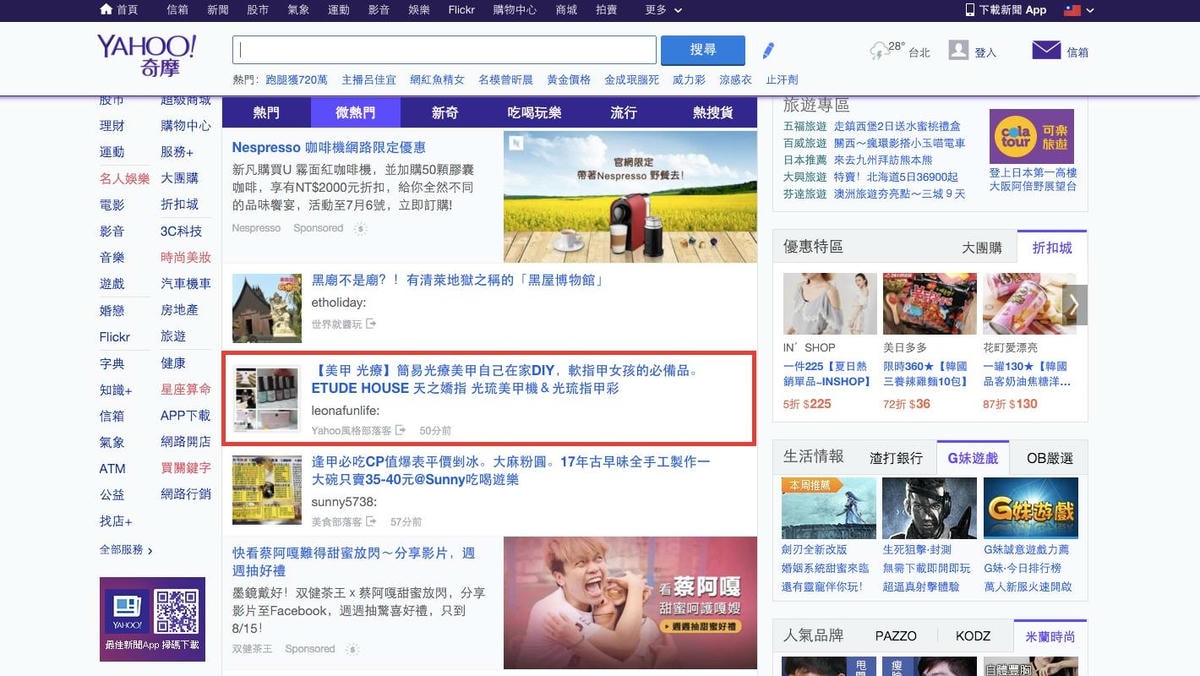This screenshot has height=676, width=1200.
Task: Click inside the Yahoo search text box
Action: click(x=444, y=50)
